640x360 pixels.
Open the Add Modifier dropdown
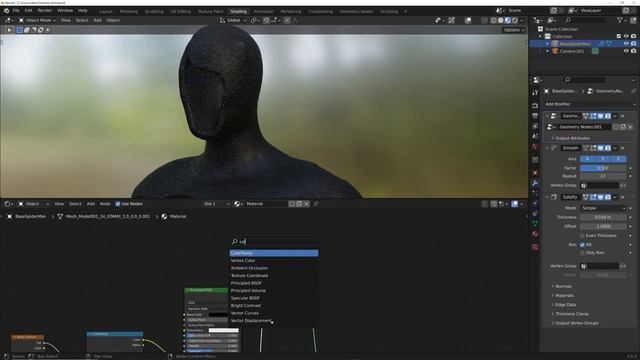pyautogui.click(x=590, y=104)
